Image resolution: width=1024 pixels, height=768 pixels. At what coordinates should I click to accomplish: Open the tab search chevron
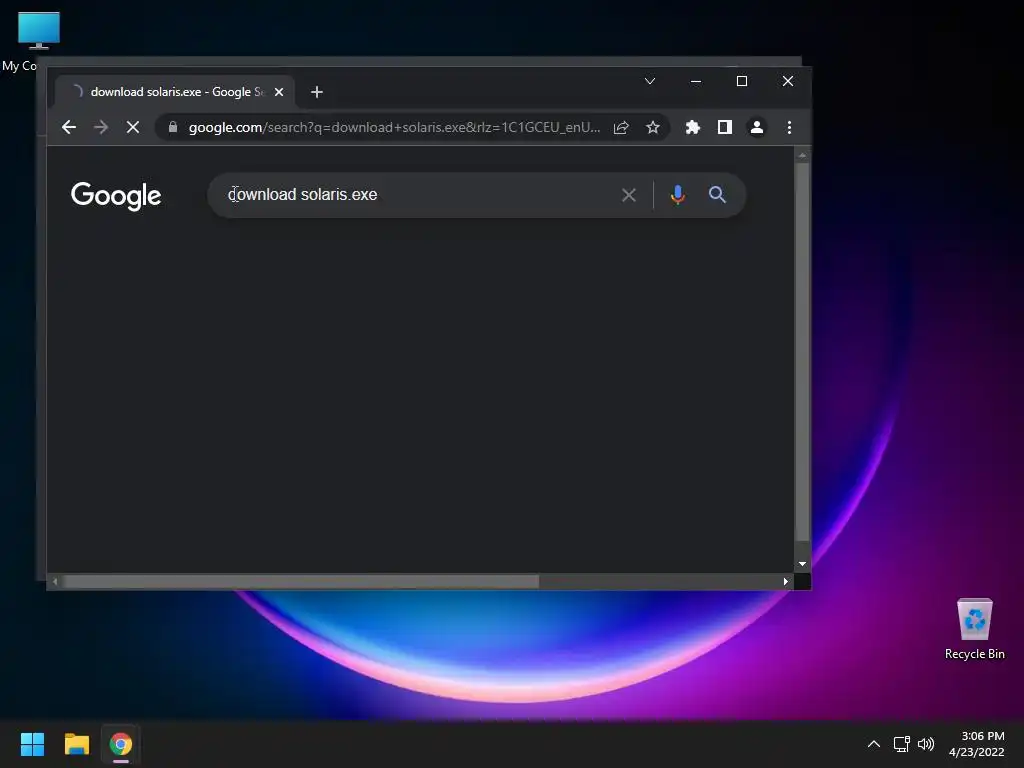(x=650, y=81)
